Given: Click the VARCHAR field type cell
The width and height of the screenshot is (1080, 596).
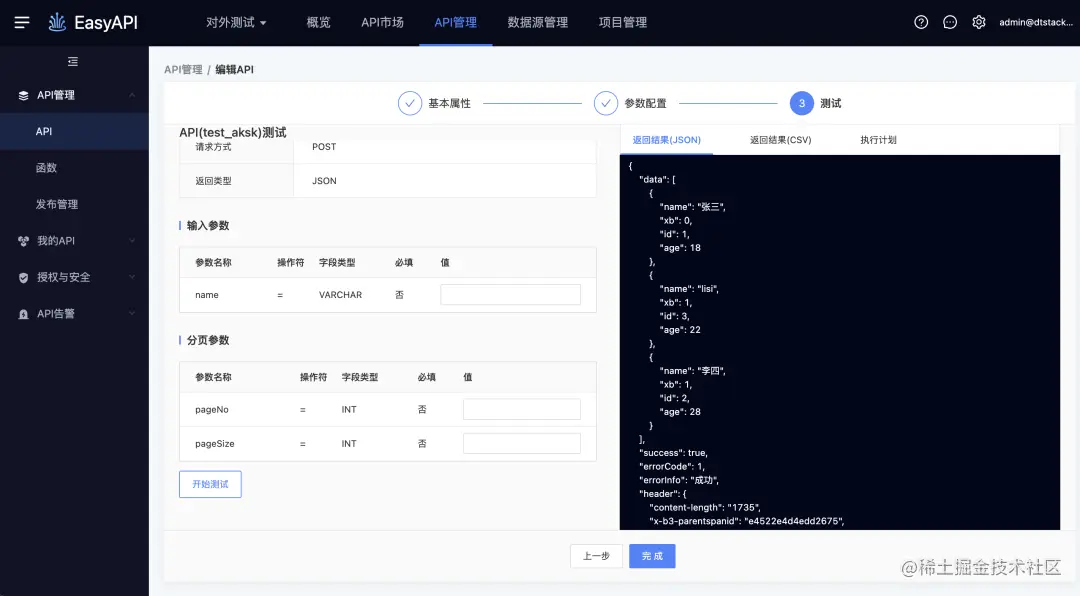Looking at the screenshot, I should [340, 295].
